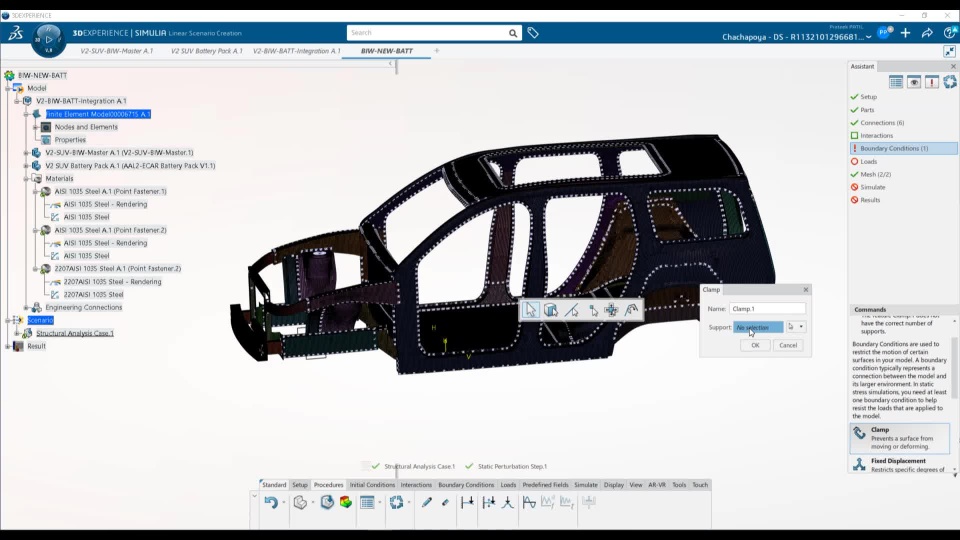Select Boundary Conditions (1) step in Assistant

coord(903,148)
